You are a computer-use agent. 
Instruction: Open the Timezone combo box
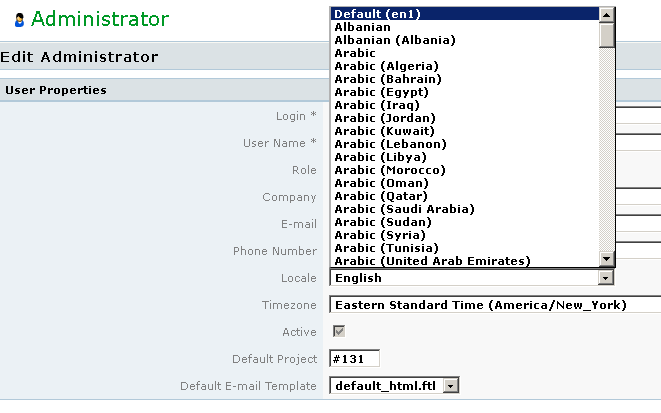pyautogui.click(x=495, y=305)
